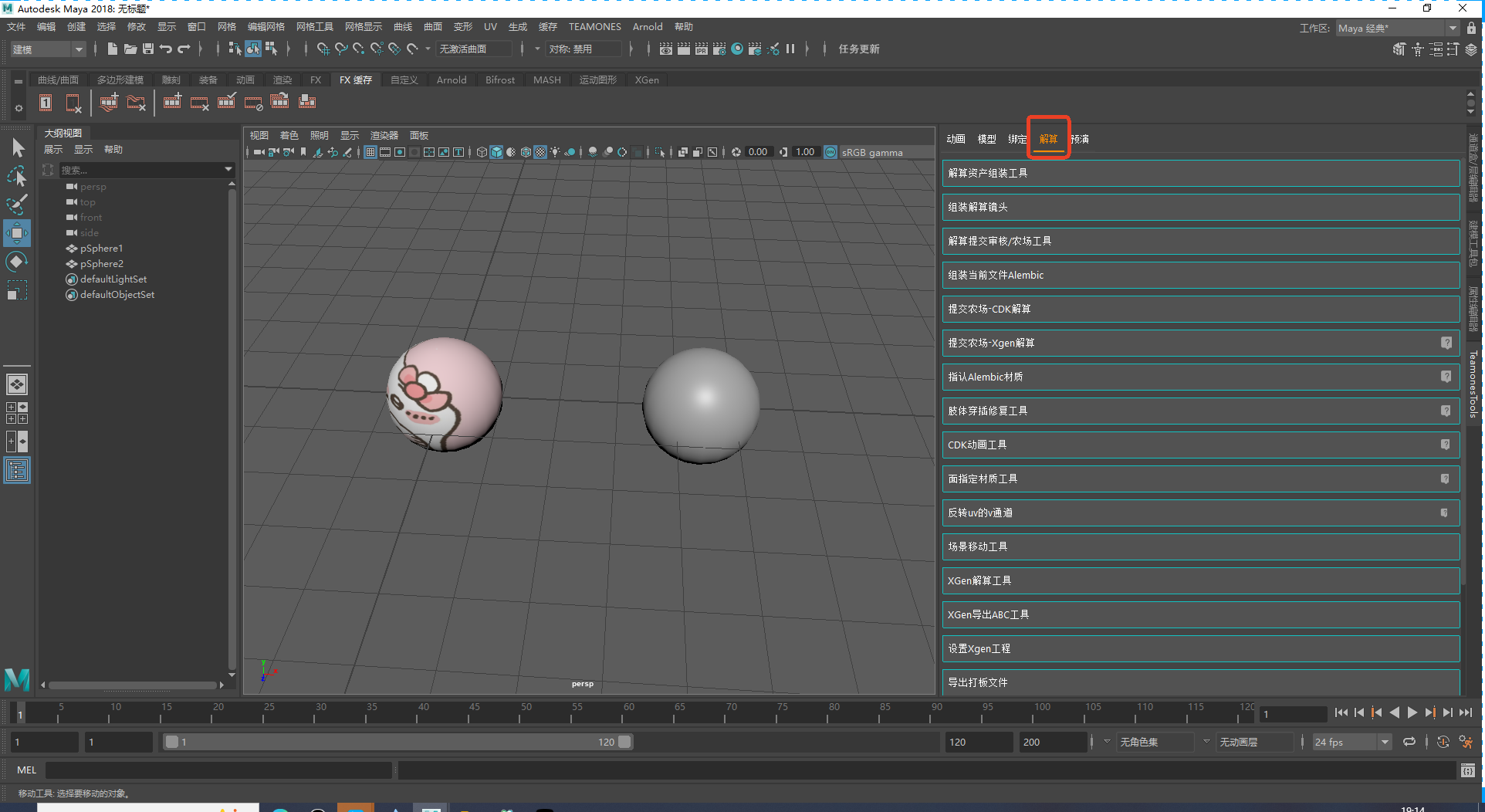Toggle the viewport grid display
Screen dimensions: 1485x812
[370, 152]
